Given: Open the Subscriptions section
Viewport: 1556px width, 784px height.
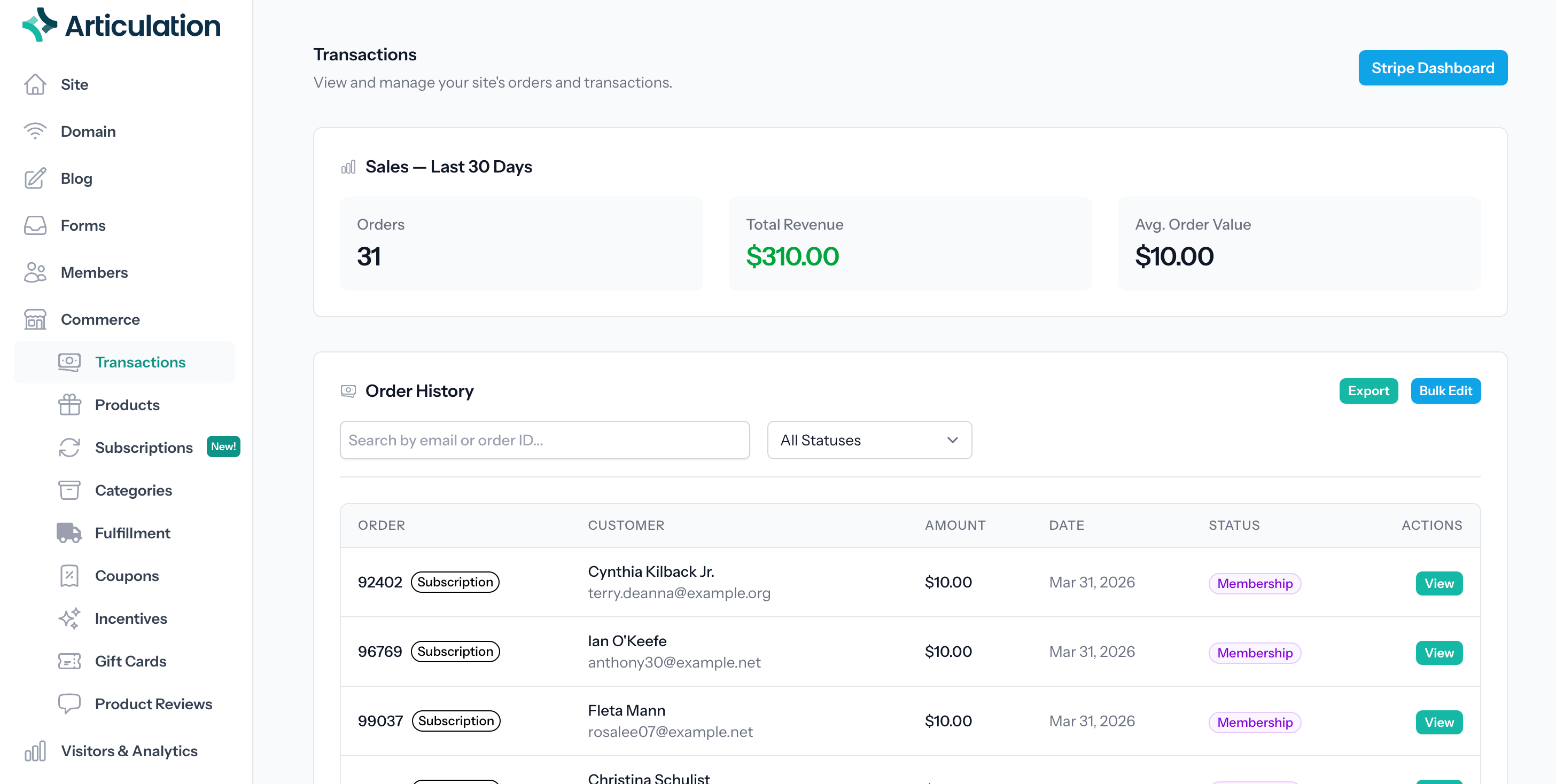Looking at the screenshot, I should click(143, 447).
